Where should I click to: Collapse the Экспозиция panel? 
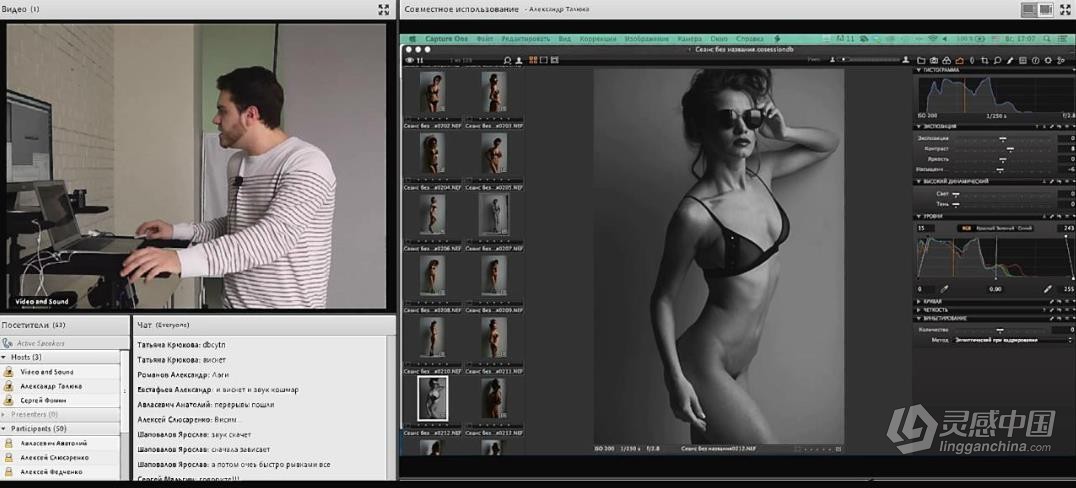tap(918, 126)
